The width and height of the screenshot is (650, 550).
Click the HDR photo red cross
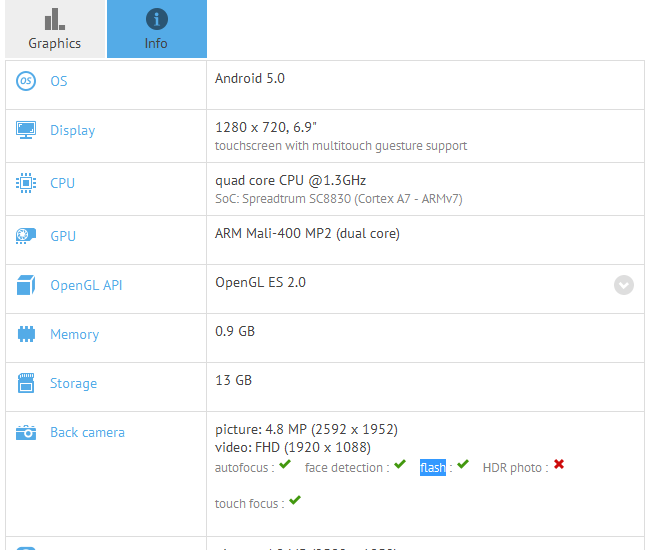(x=559, y=465)
